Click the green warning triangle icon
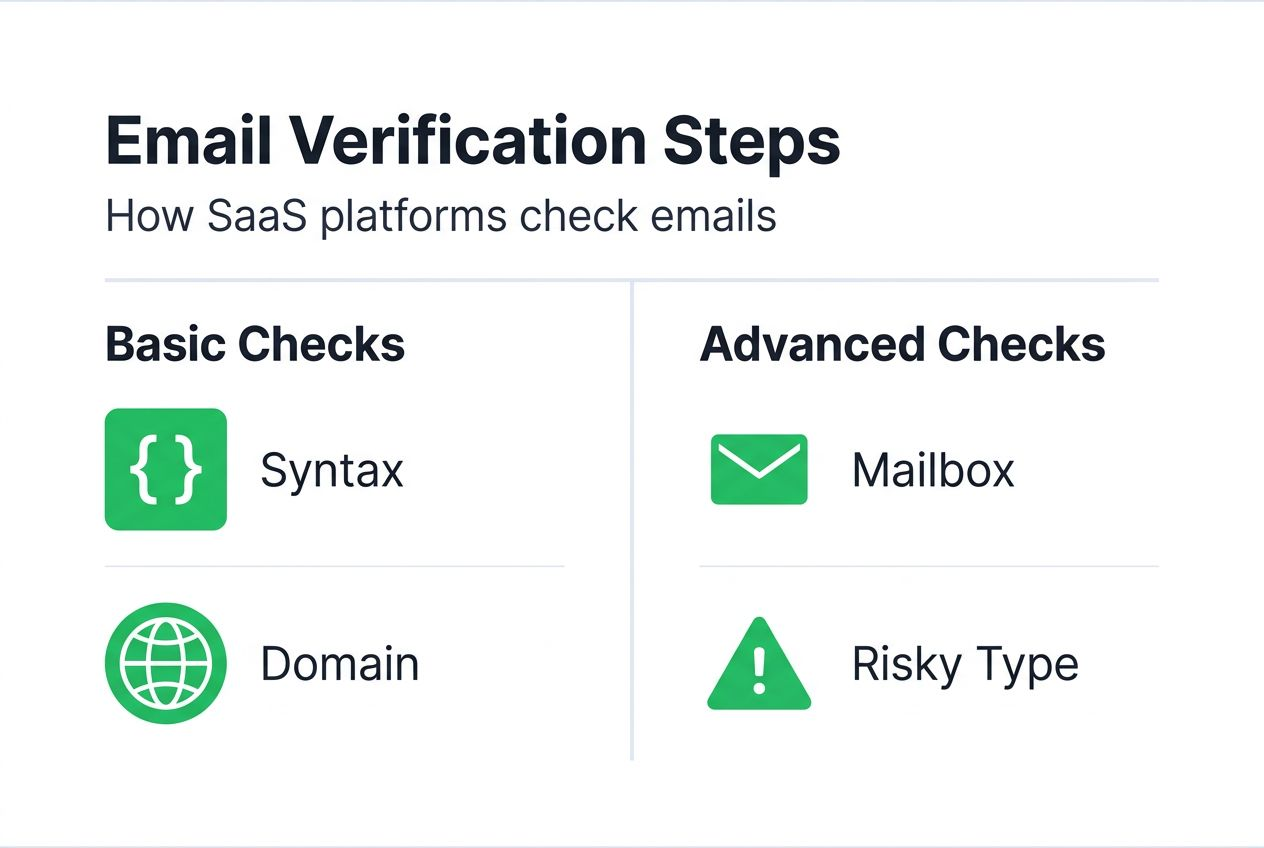This screenshot has height=848, width=1264. click(x=759, y=666)
